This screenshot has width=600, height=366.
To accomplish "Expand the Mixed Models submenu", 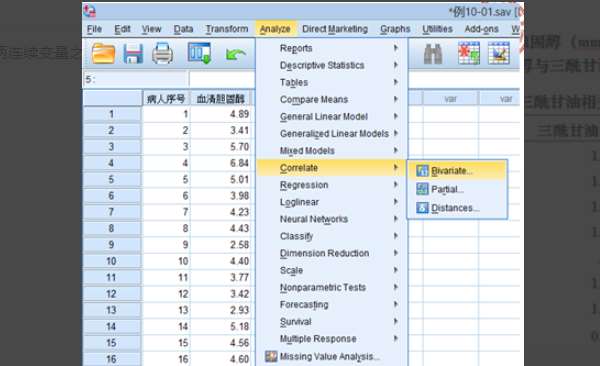I will pyautogui.click(x=331, y=150).
